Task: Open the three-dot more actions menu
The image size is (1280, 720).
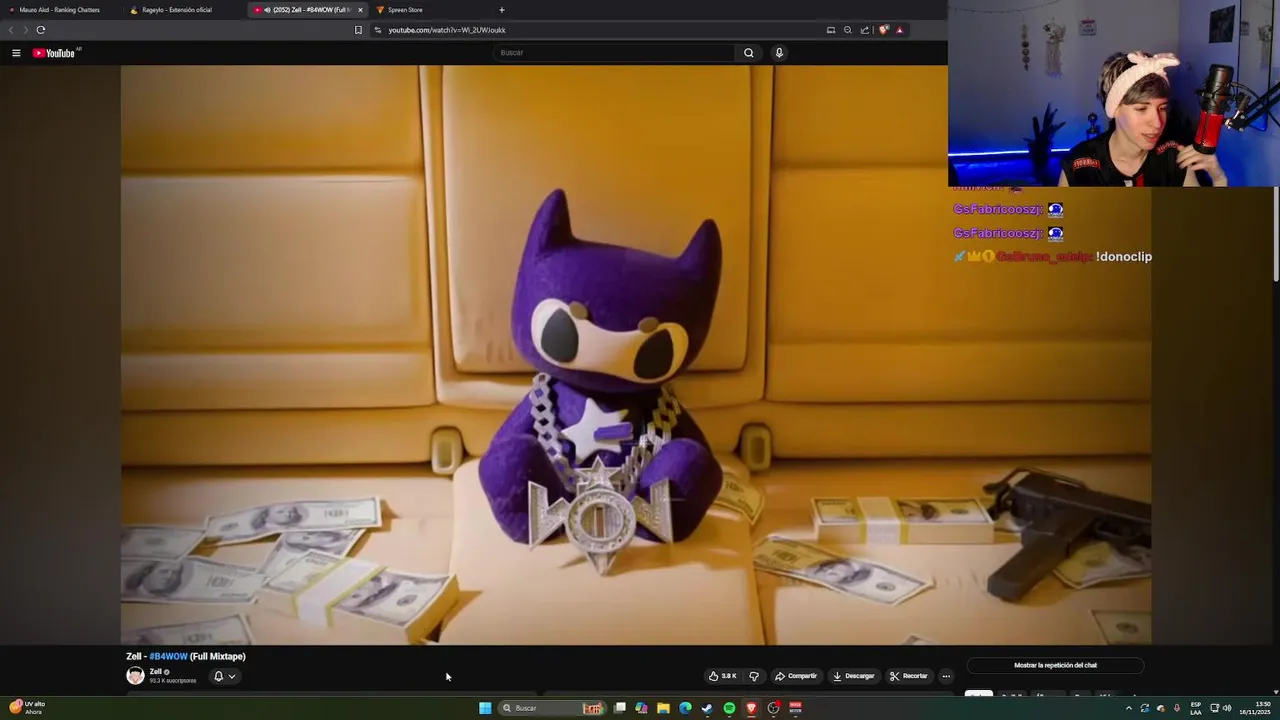Action: click(946, 676)
